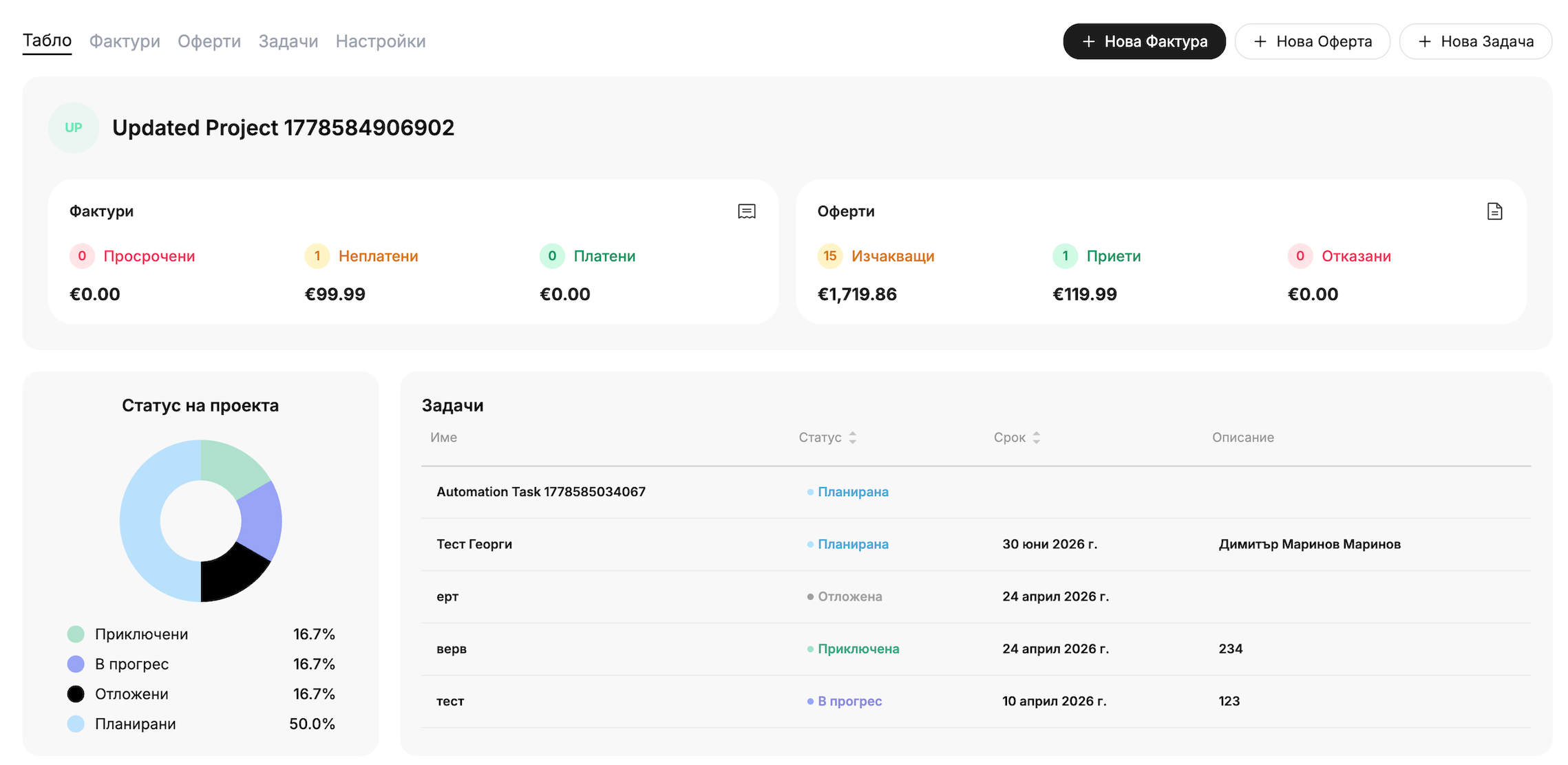Screen dimensions: 1568x765
Task: Click the project title Updated Project 1778584906902
Action: (283, 128)
